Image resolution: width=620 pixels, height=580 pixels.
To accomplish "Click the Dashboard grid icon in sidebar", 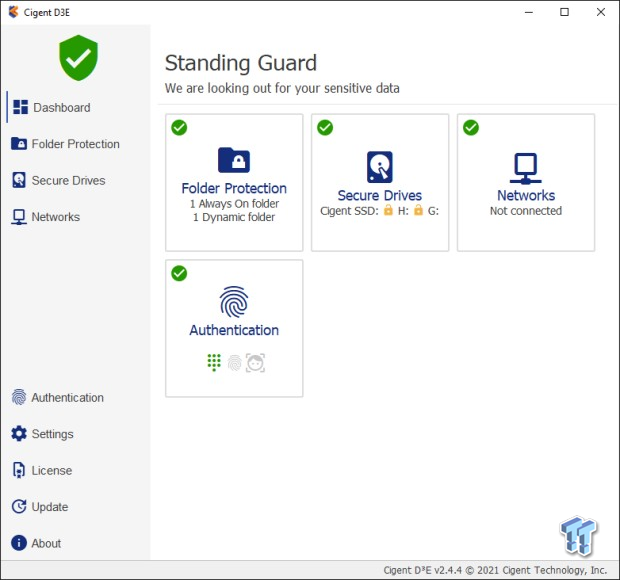I will 20,107.
